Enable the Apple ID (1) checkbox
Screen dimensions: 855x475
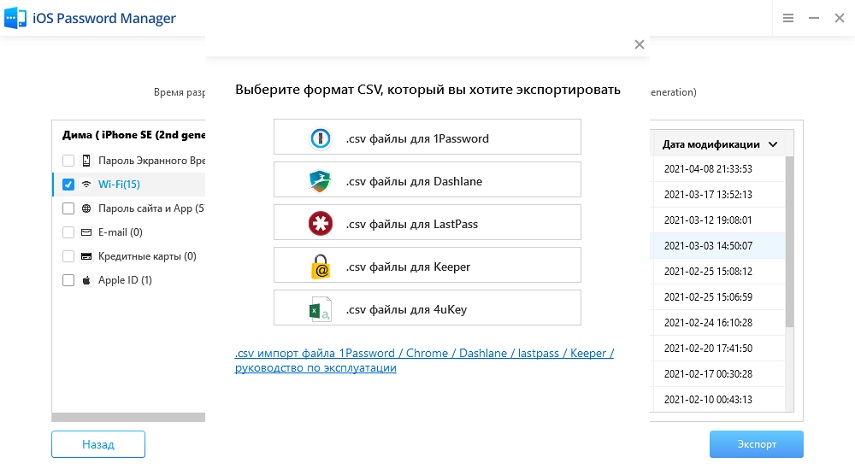tap(68, 280)
